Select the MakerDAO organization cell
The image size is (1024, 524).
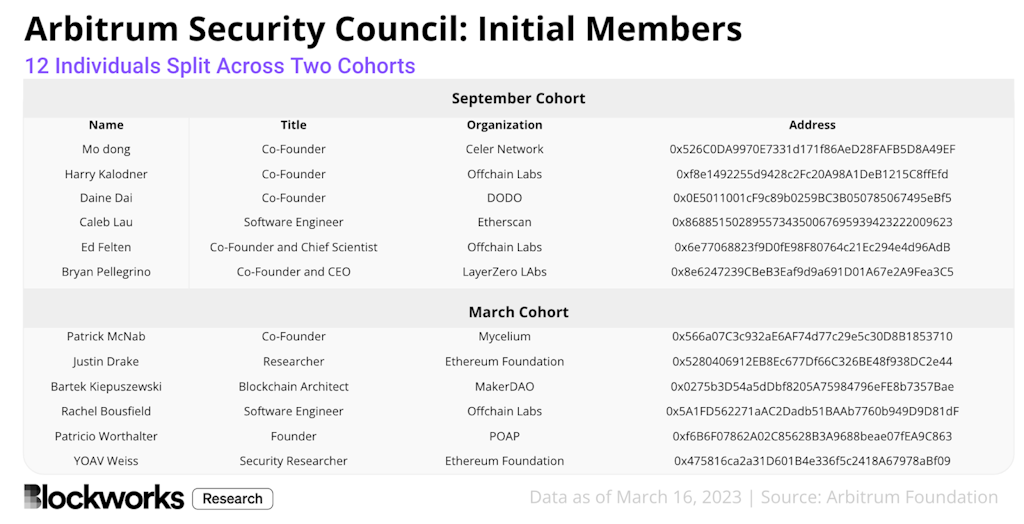point(504,386)
